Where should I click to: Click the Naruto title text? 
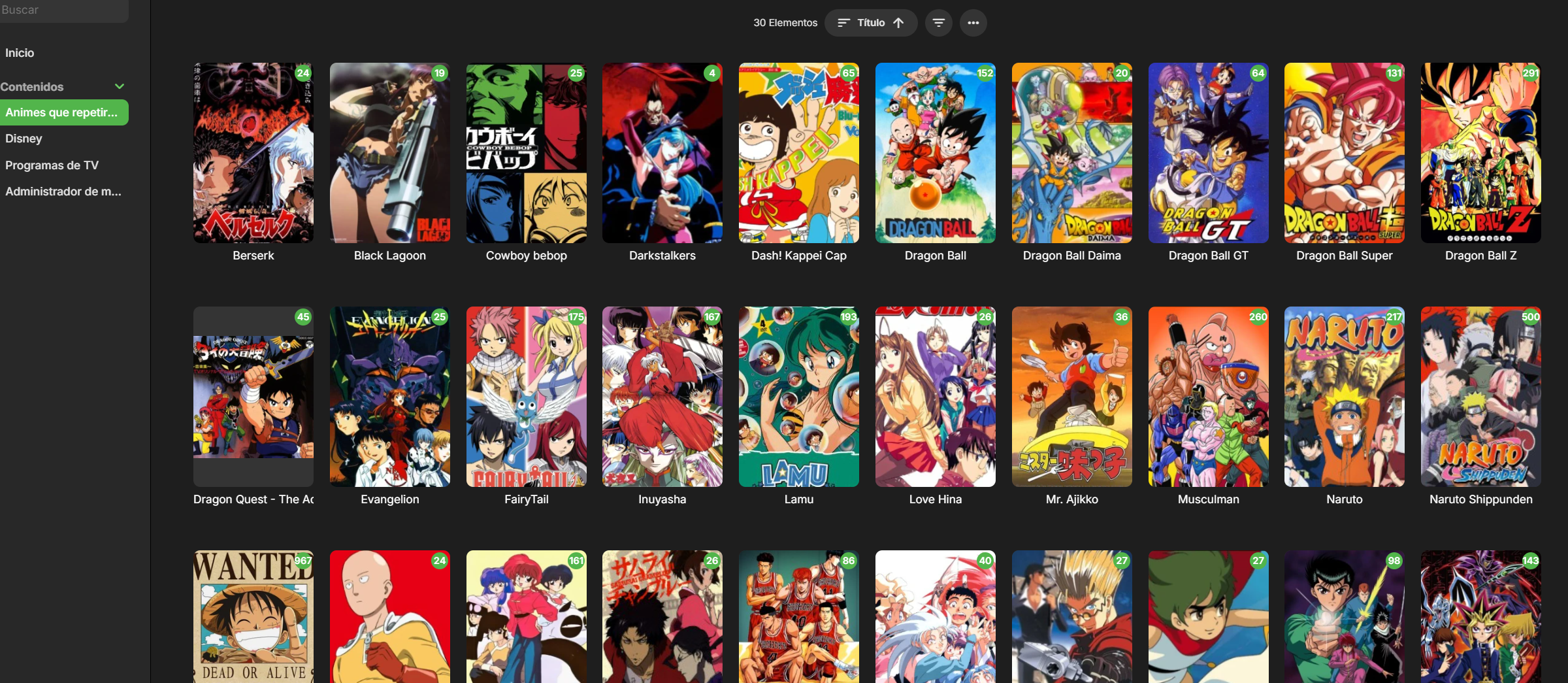point(1345,499)
